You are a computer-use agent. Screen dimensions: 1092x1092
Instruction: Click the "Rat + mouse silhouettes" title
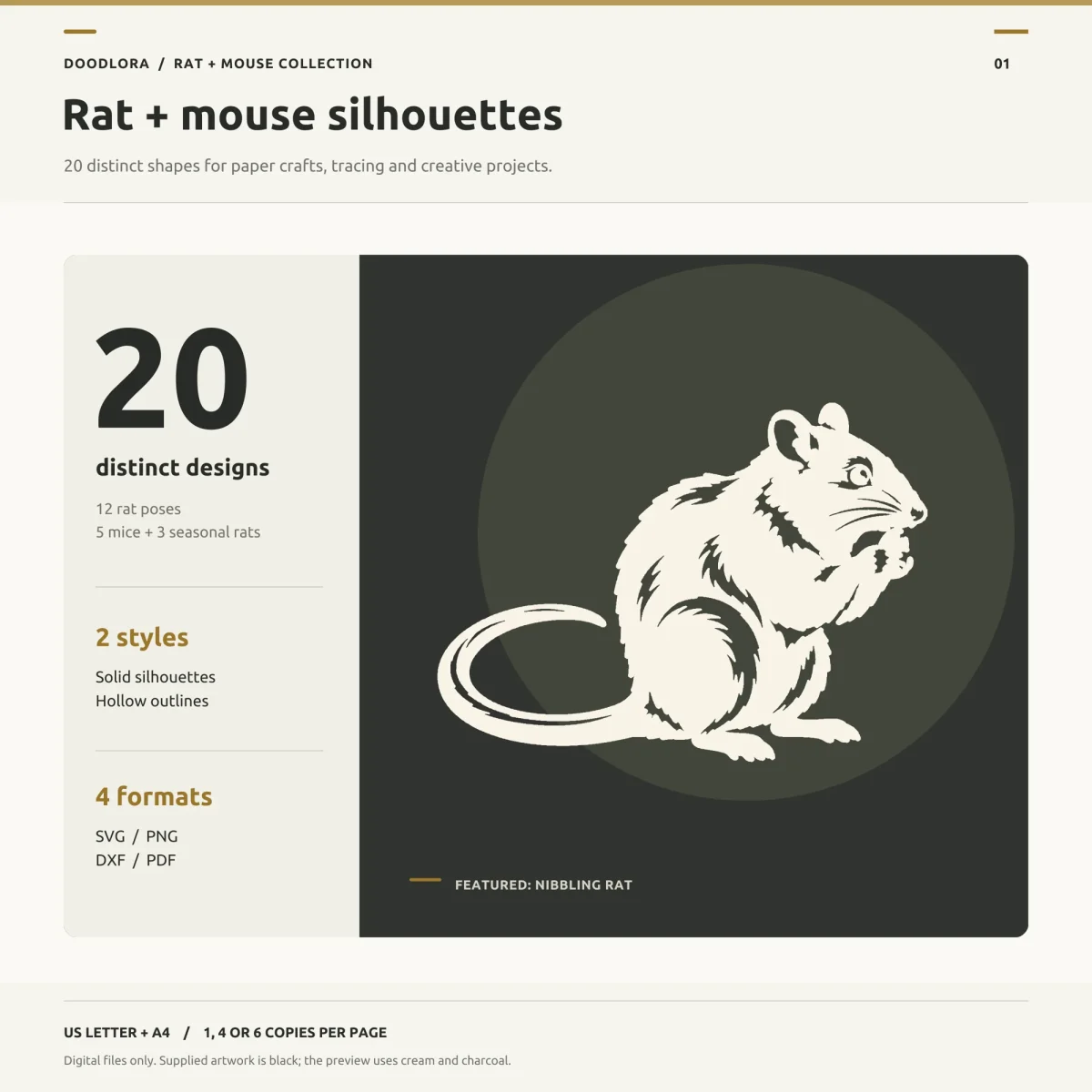[x=313, y=116]
